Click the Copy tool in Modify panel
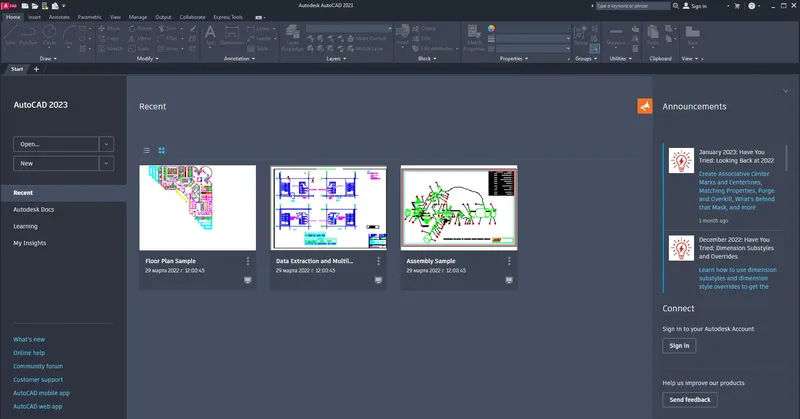 pos(109,39)
